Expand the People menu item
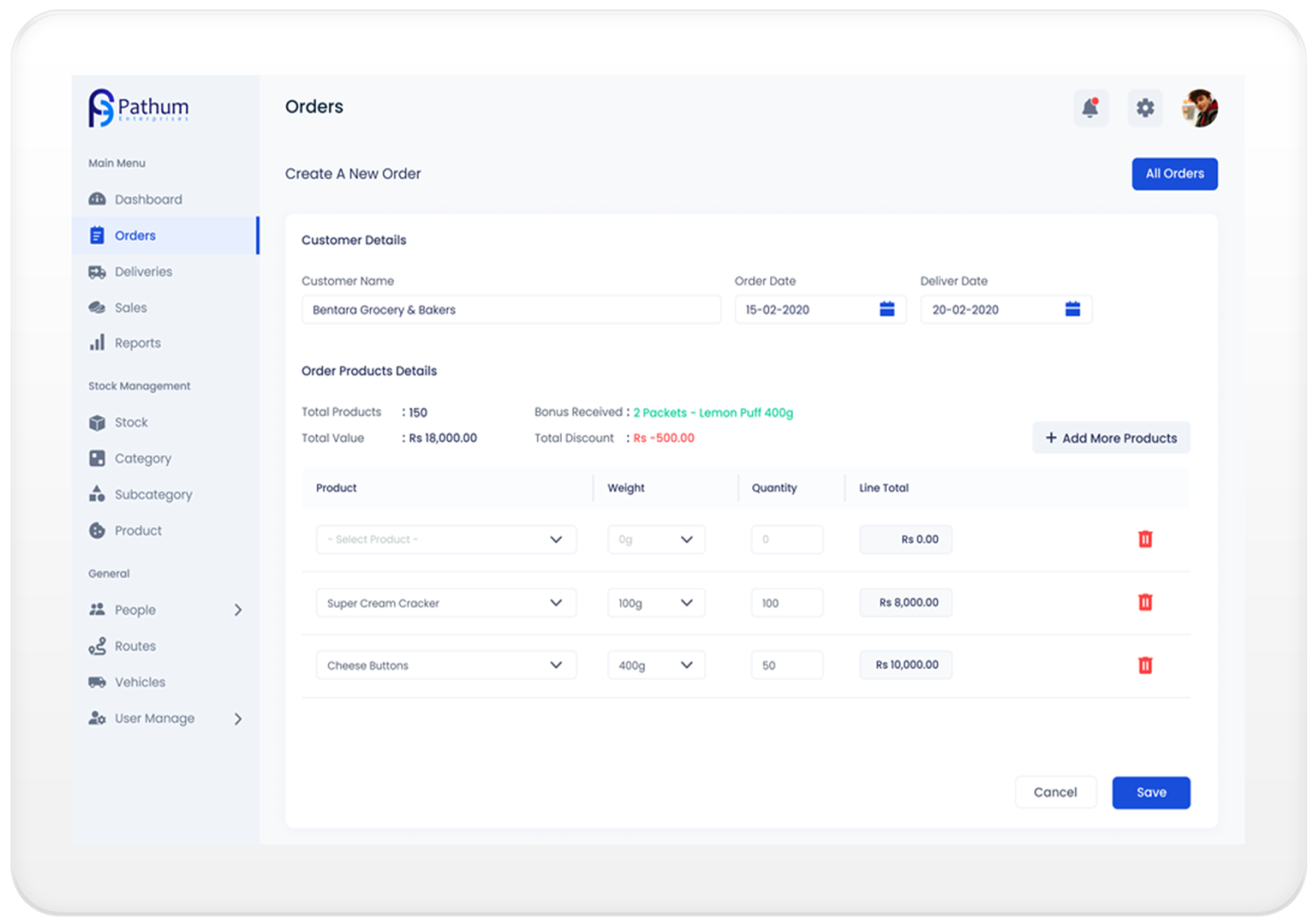Screen dimensions: 1316x924 tap(237, 609)
